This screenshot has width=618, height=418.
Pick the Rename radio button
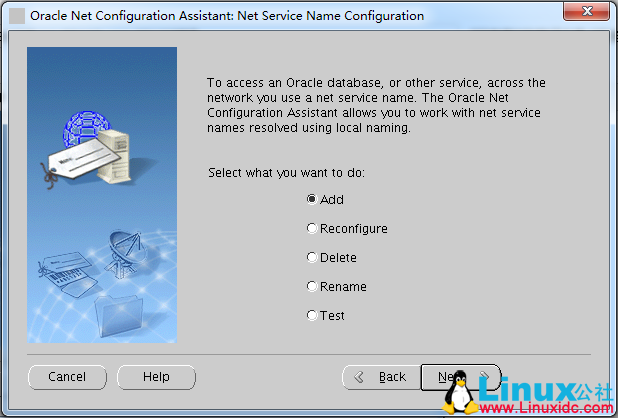coord(312,286)
